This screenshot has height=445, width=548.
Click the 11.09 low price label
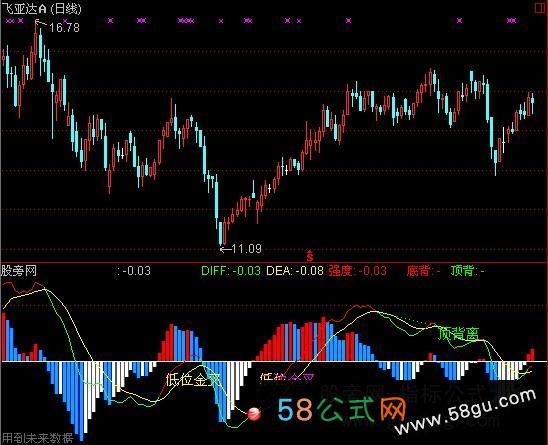click(x=246, y=249)
